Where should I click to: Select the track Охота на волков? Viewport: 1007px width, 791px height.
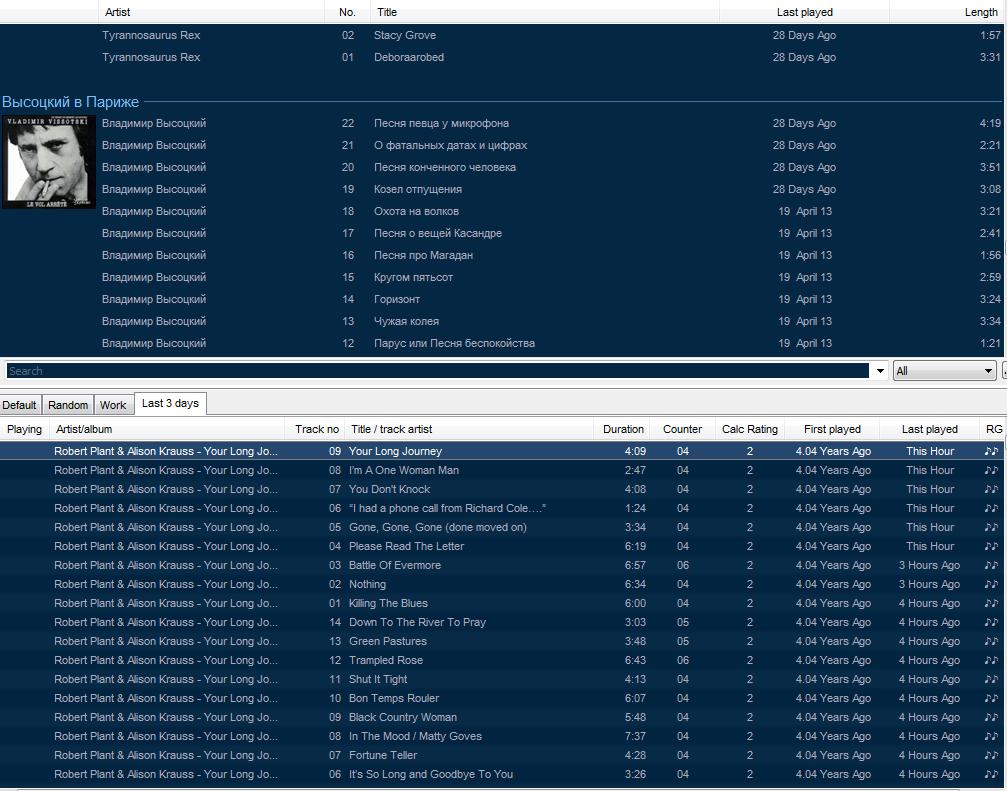point(416,211)
